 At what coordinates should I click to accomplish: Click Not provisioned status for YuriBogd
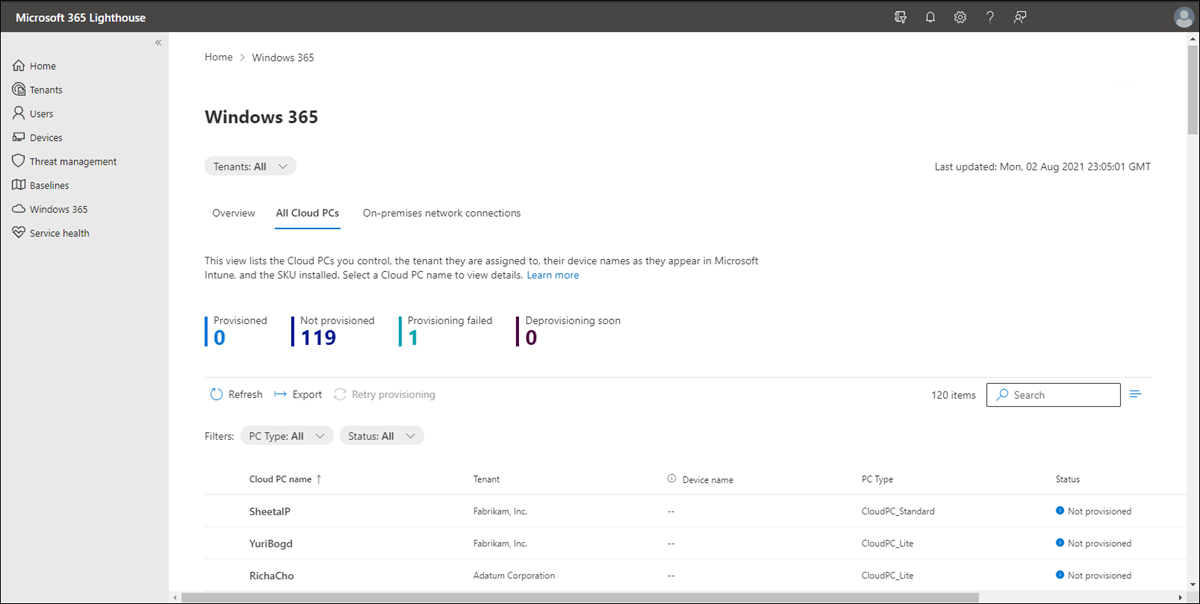1094,544
